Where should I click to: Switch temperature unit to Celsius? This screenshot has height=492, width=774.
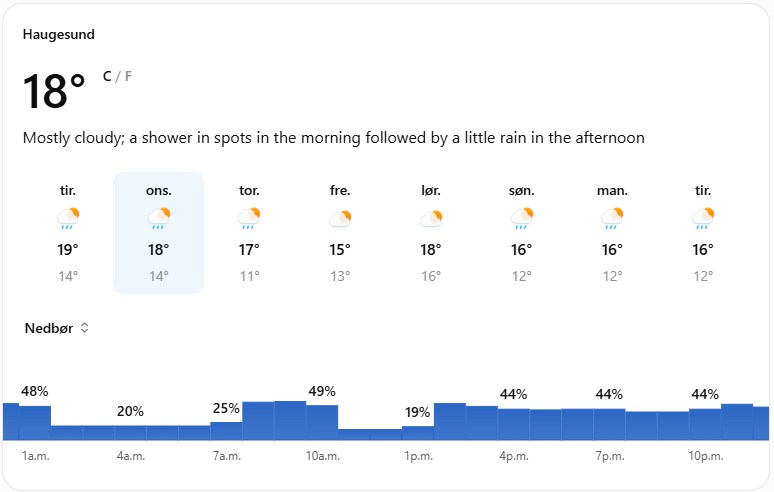(x=107, y=76)
